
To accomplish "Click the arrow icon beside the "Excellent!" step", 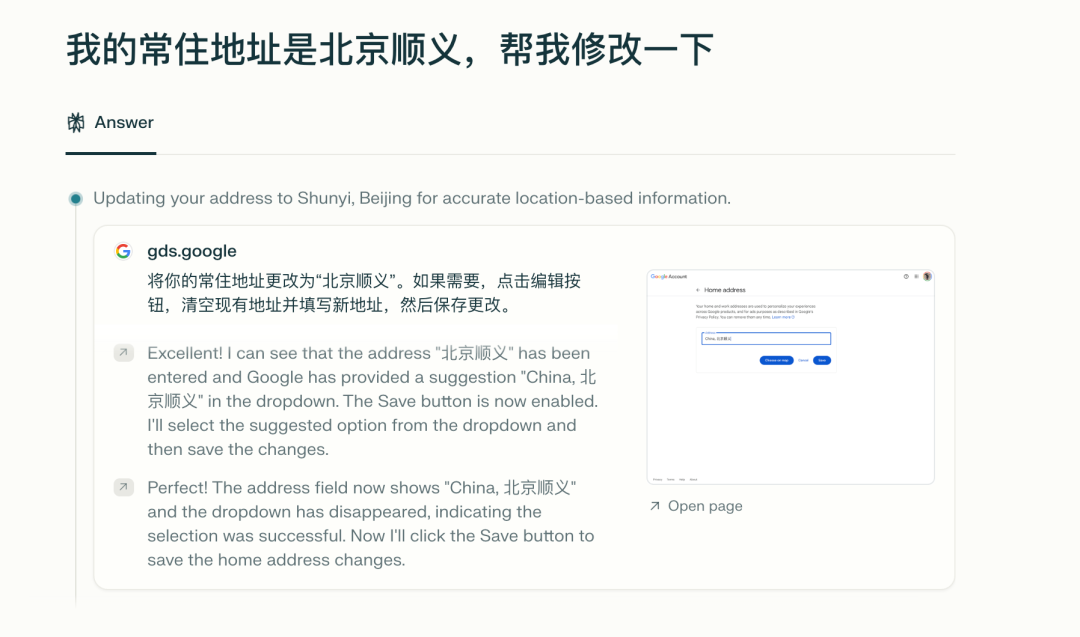I will [123, 353].
